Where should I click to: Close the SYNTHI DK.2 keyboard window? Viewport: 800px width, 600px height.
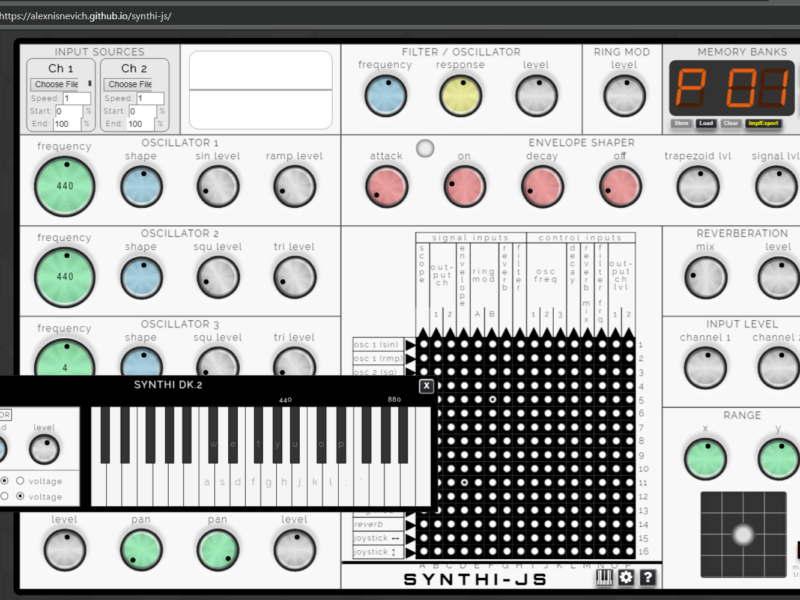(426, 385)
